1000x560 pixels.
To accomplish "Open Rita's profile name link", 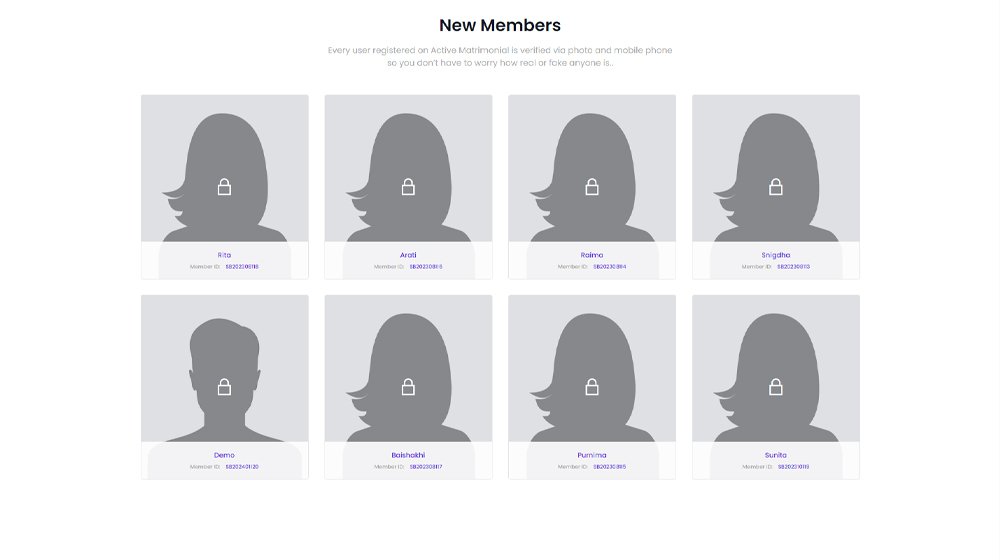I will (224, 255).
